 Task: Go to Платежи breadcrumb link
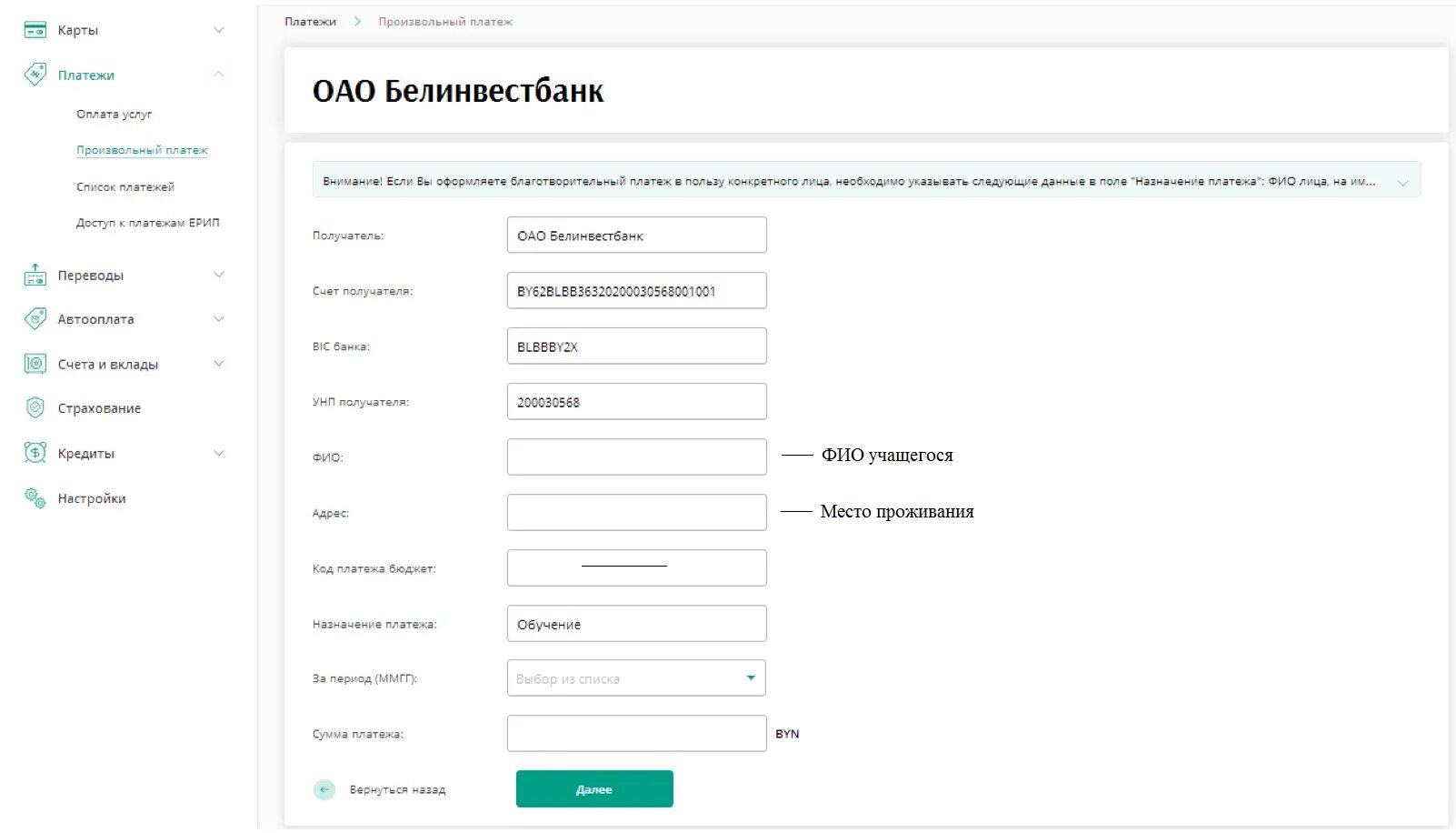pos(310,21)
